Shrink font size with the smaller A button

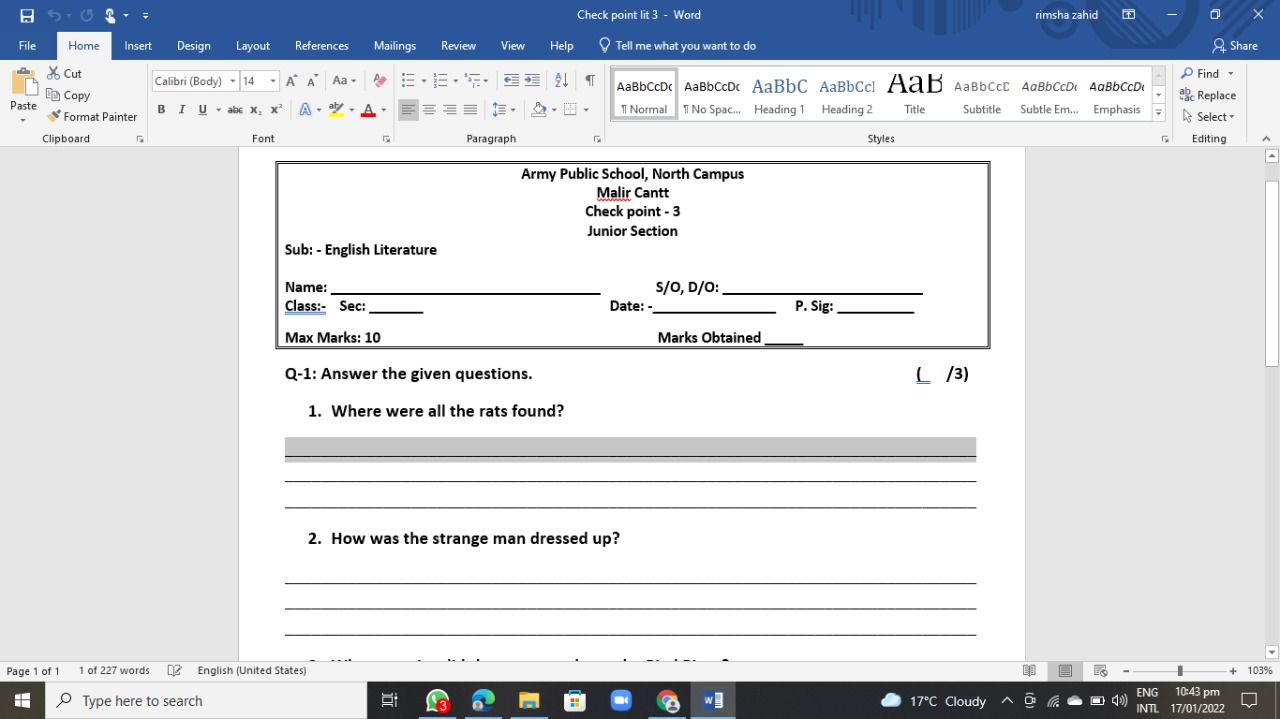pyautogui.click(x=312, y=81)
